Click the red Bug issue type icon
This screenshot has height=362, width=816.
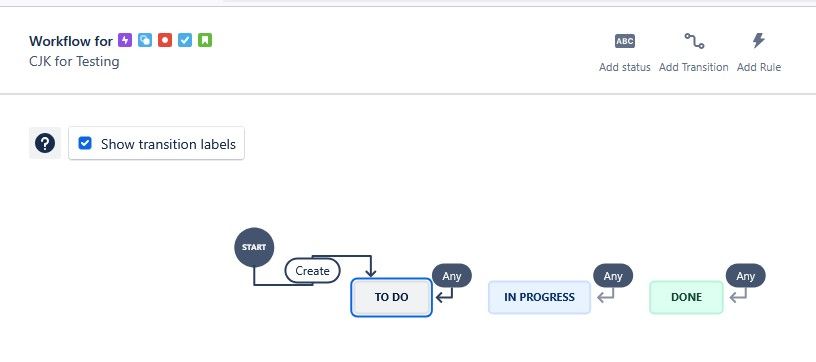(x=165, y=40)
